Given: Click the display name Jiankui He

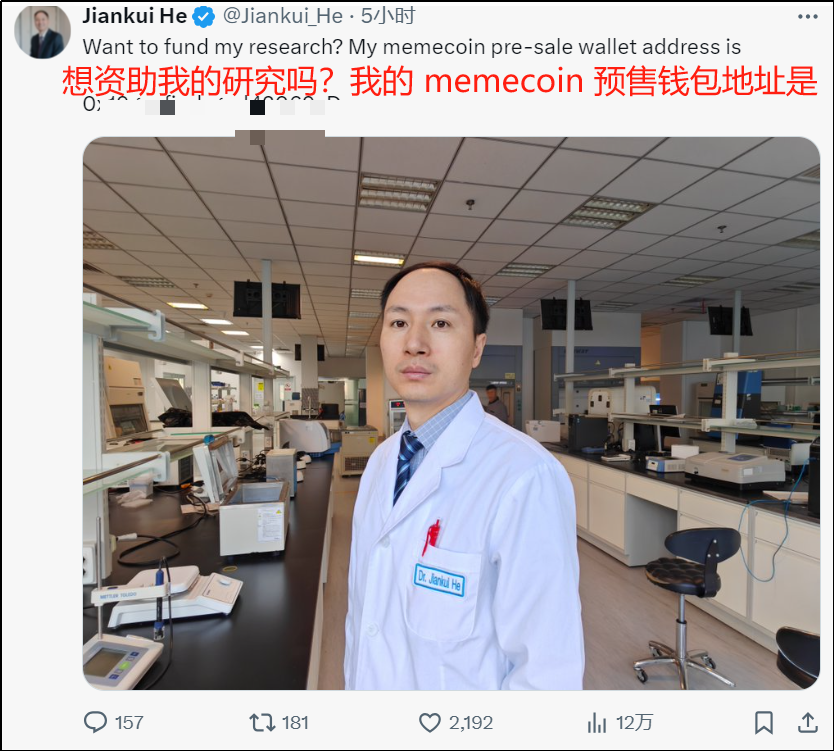Looking at the screenshot, I should 135,16.
